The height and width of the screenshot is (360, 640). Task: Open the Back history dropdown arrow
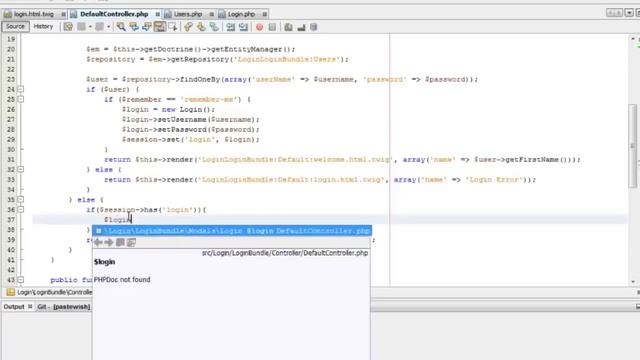tap(90, 27)
